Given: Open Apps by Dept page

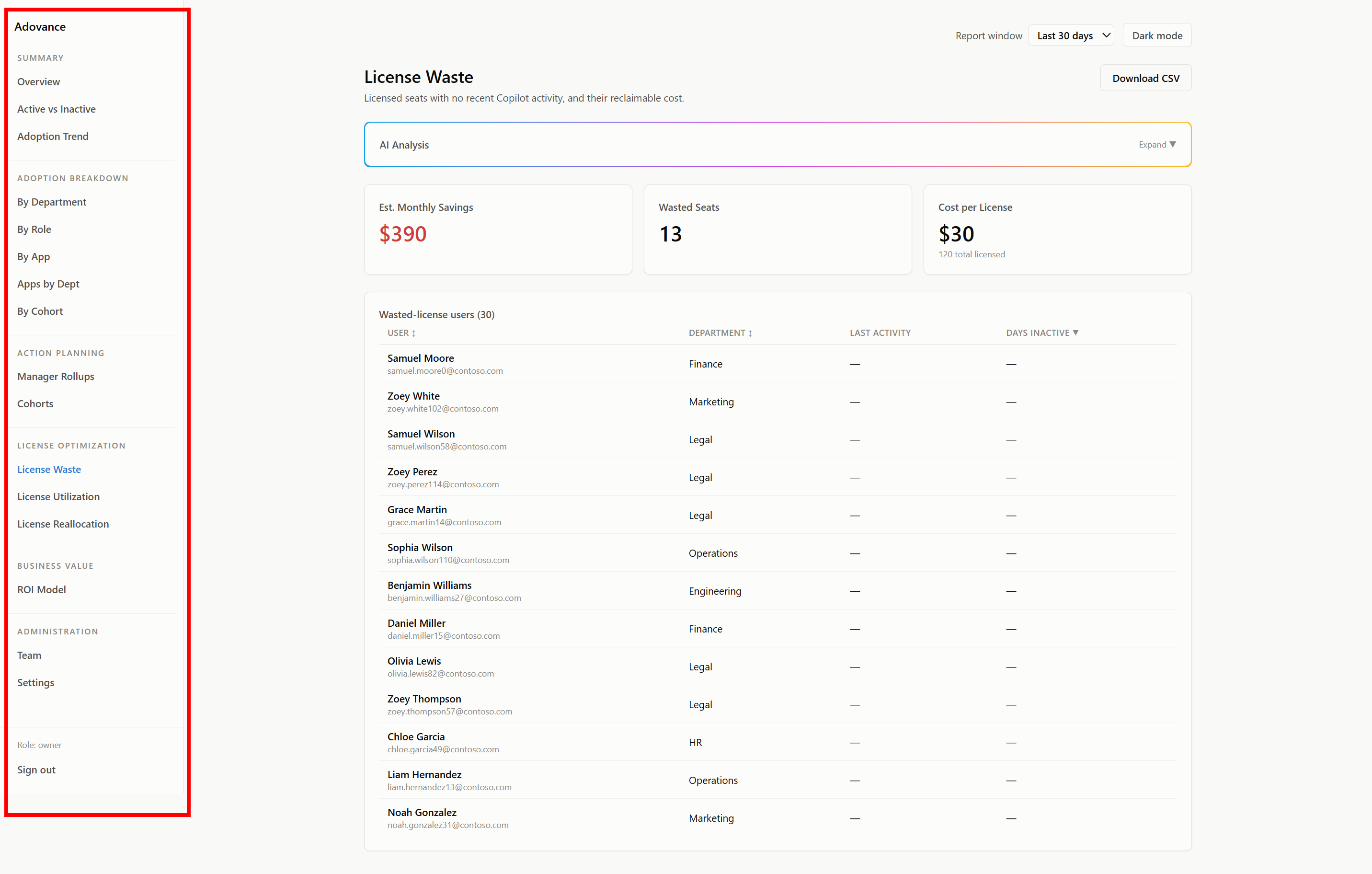Looking at the screenshot, I should [48, 284].
